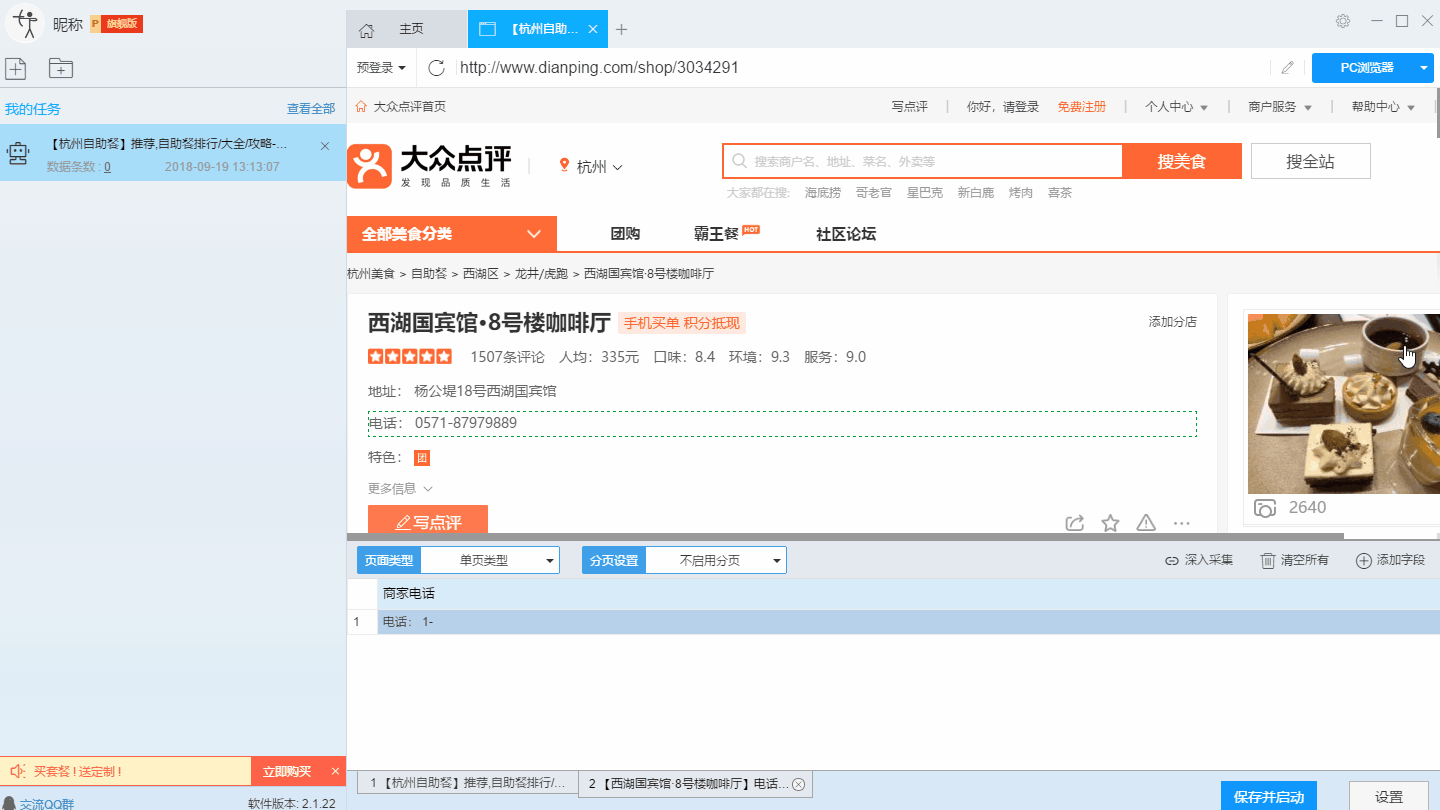
Task: Click 免费注册 link
Action: click(1081, 107)
